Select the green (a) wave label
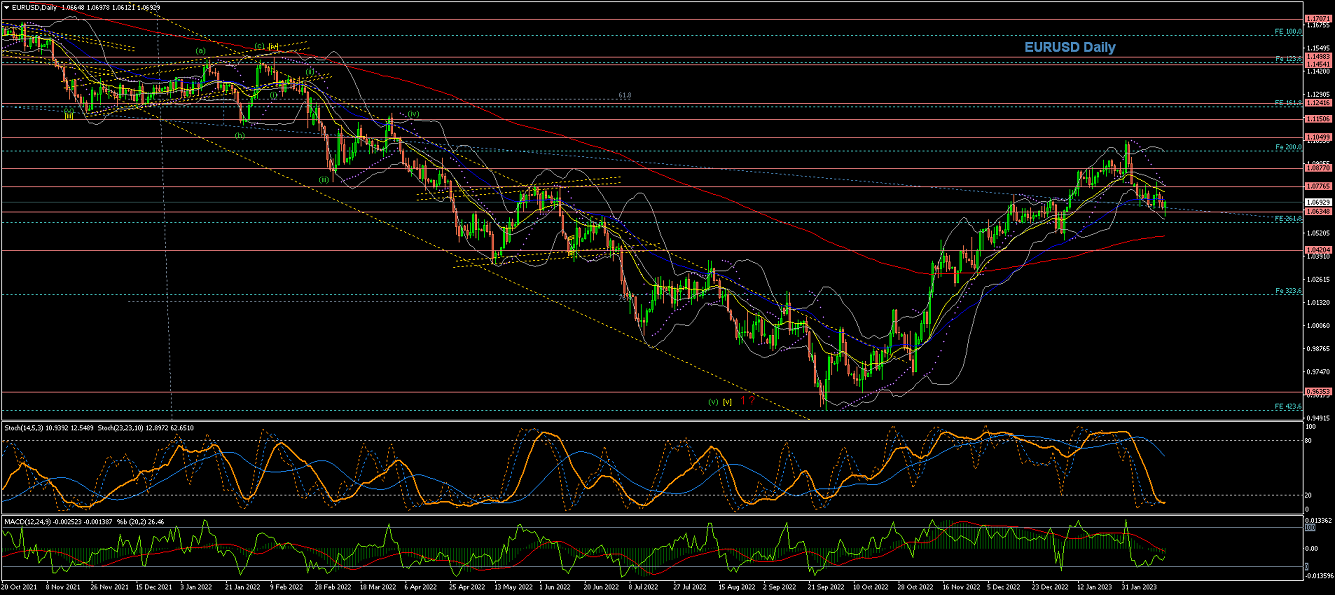The image size is (1335, 595). pos(201,50)
